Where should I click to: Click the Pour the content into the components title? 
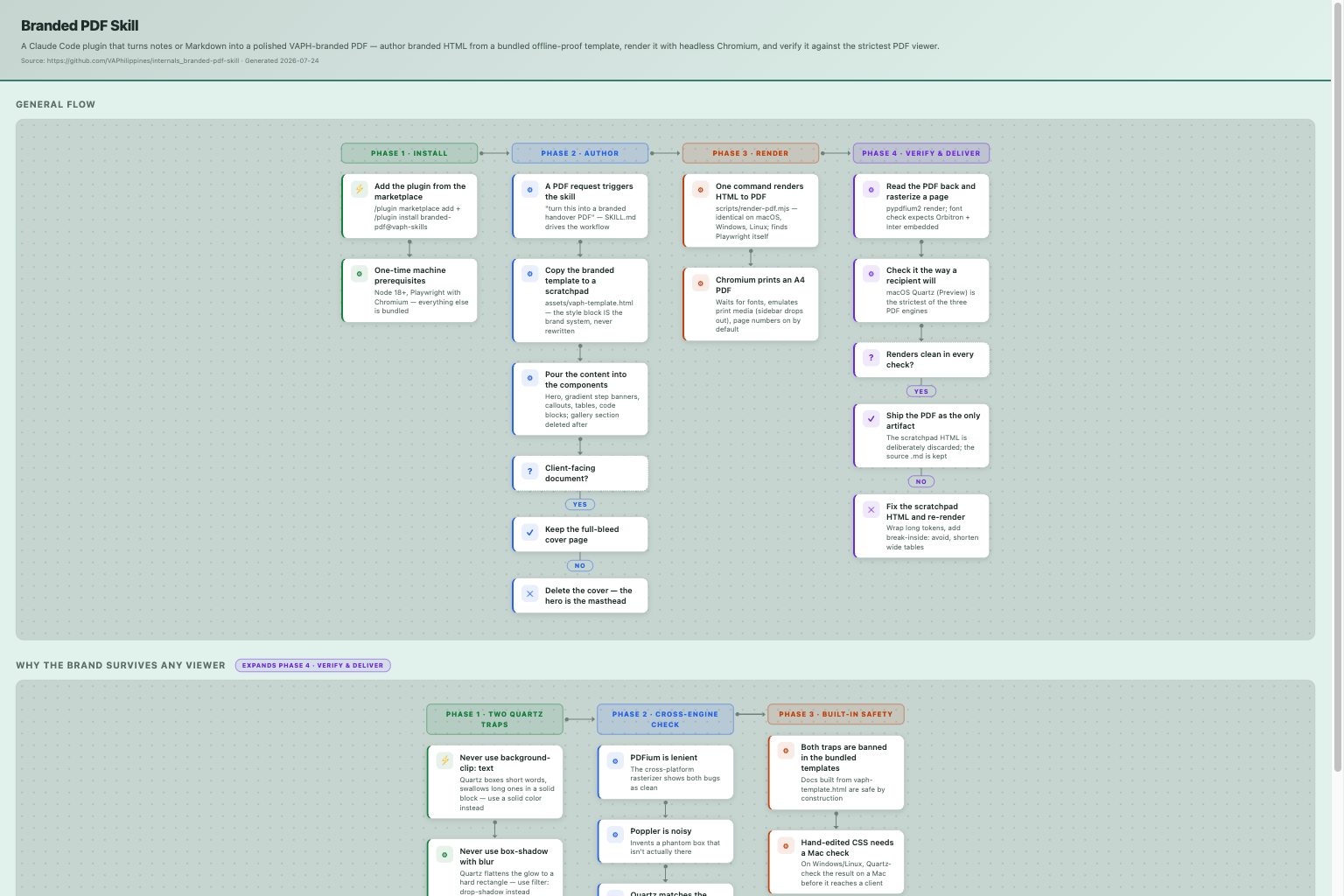pos(585,380)
